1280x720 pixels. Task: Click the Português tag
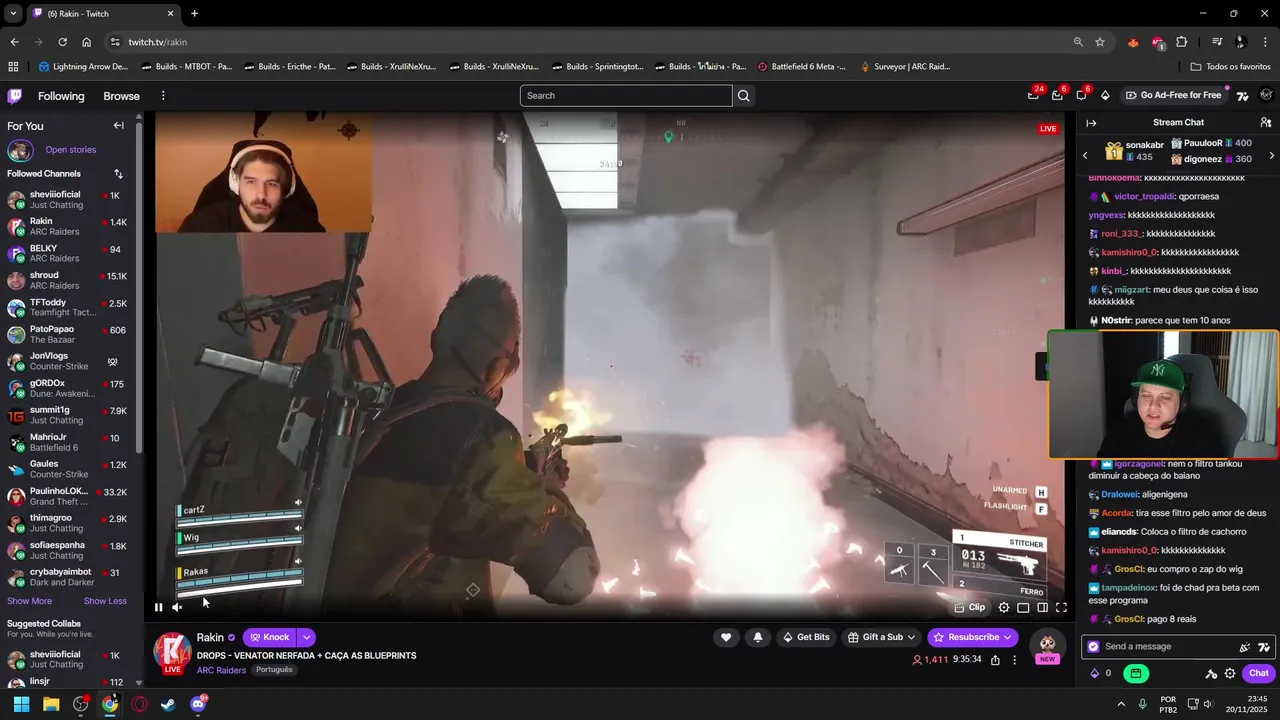point(274,670)
